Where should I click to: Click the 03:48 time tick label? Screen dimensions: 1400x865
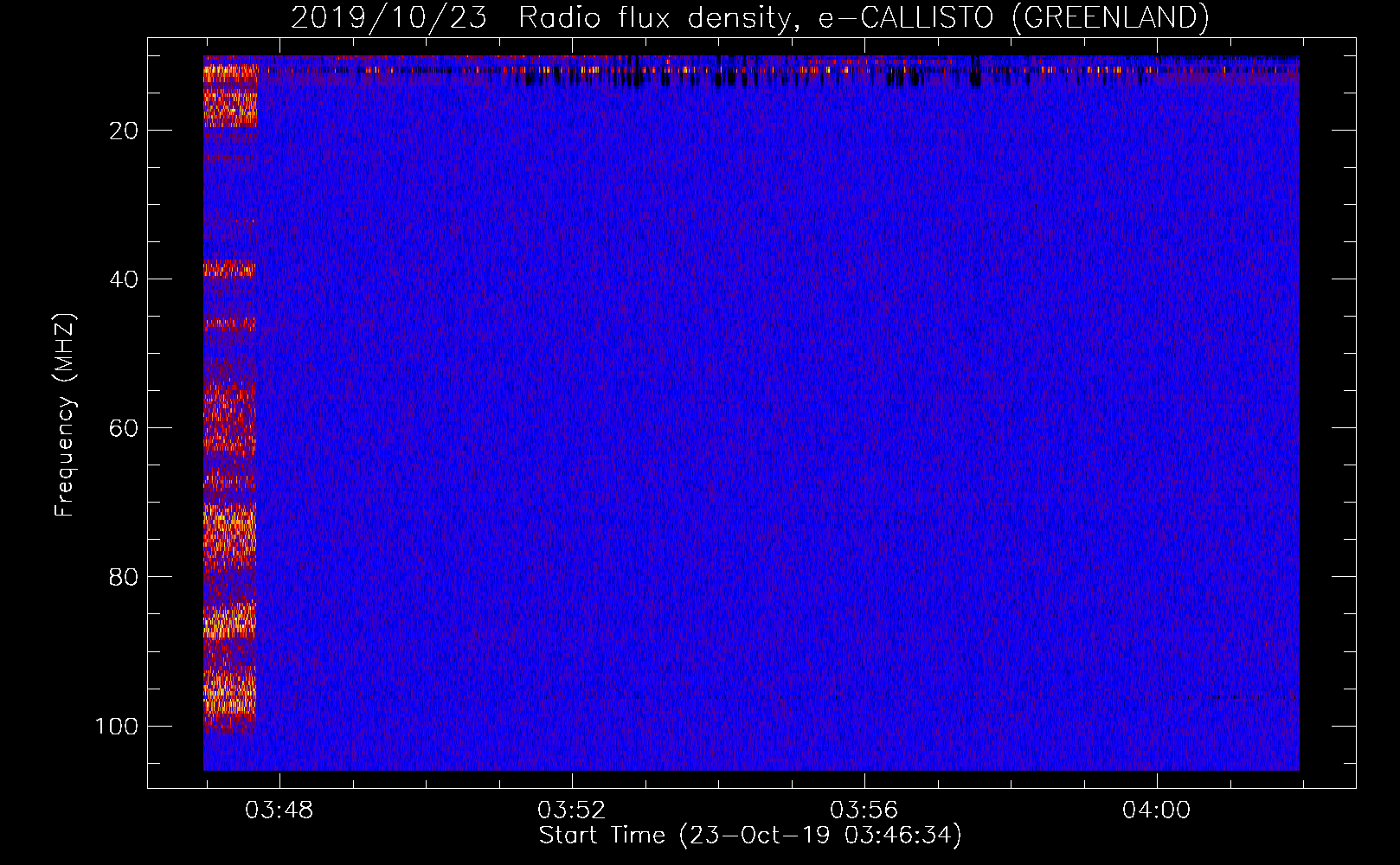pos(279,811)
